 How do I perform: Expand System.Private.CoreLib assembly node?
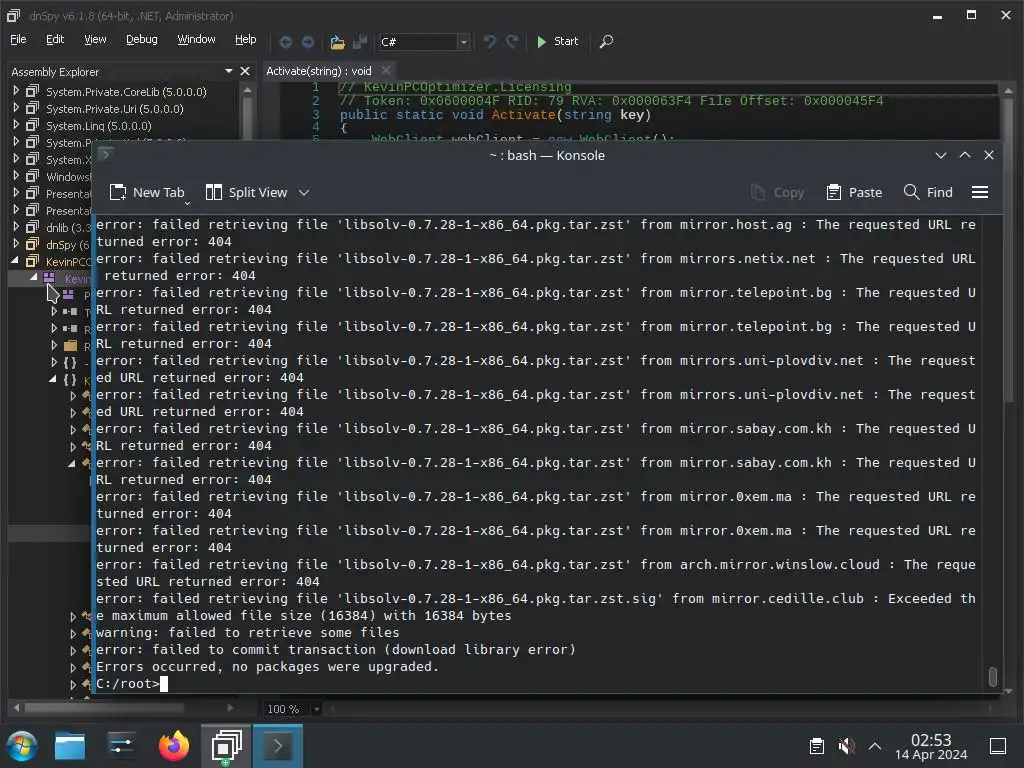coord(16,91)
